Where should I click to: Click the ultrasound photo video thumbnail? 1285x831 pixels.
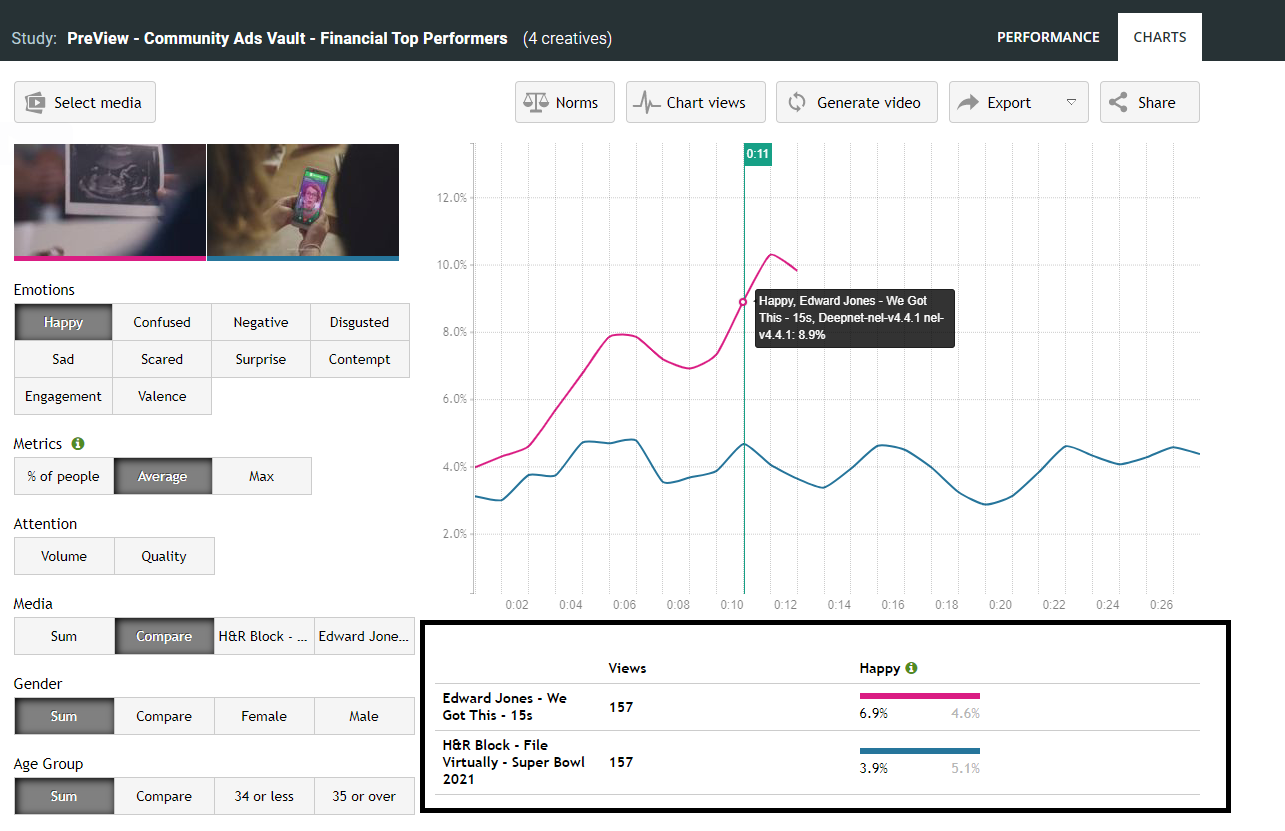tap(109, 202)
